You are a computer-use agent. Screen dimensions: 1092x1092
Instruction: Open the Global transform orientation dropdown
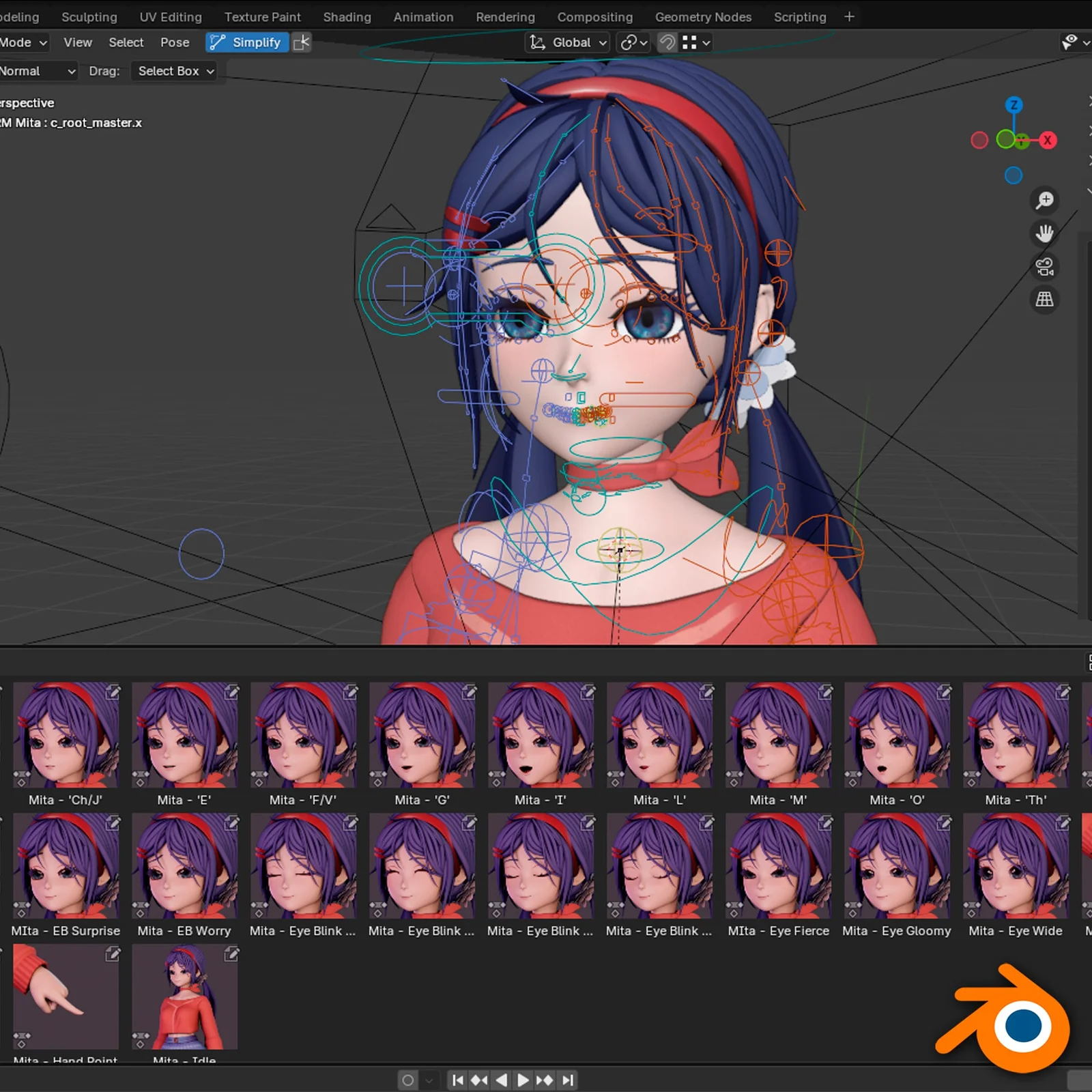(566, 42)
